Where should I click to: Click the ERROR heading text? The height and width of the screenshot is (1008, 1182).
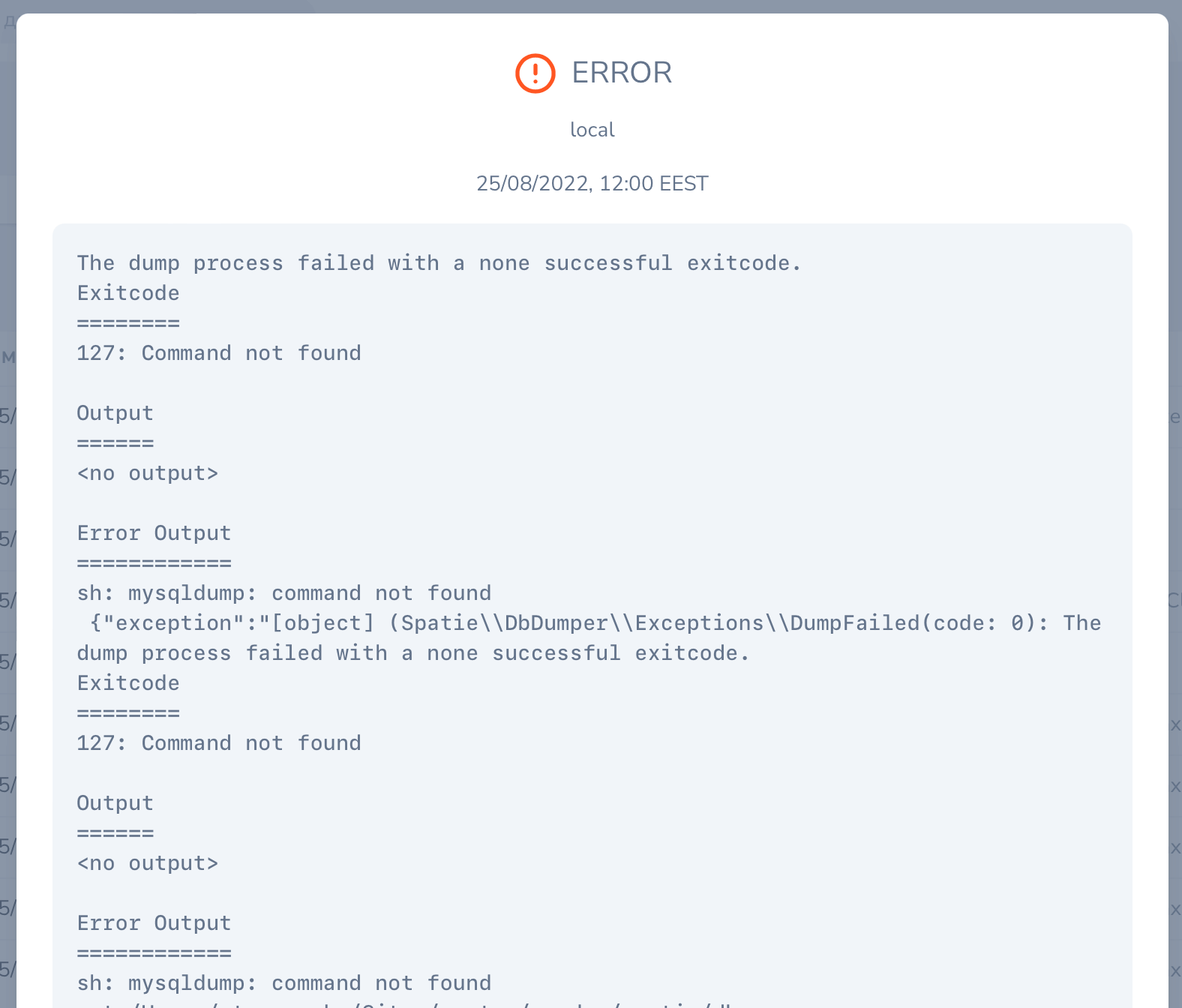pos(622,72)
